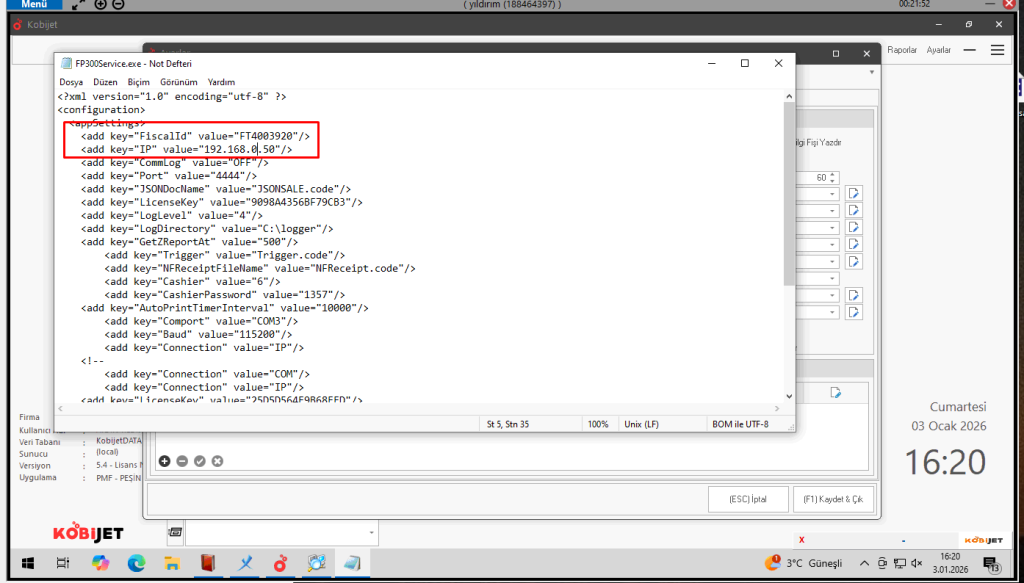Click the speaker volume tray icon
Viewport: 1024px width, 583px height.
[x=916, y=563]
